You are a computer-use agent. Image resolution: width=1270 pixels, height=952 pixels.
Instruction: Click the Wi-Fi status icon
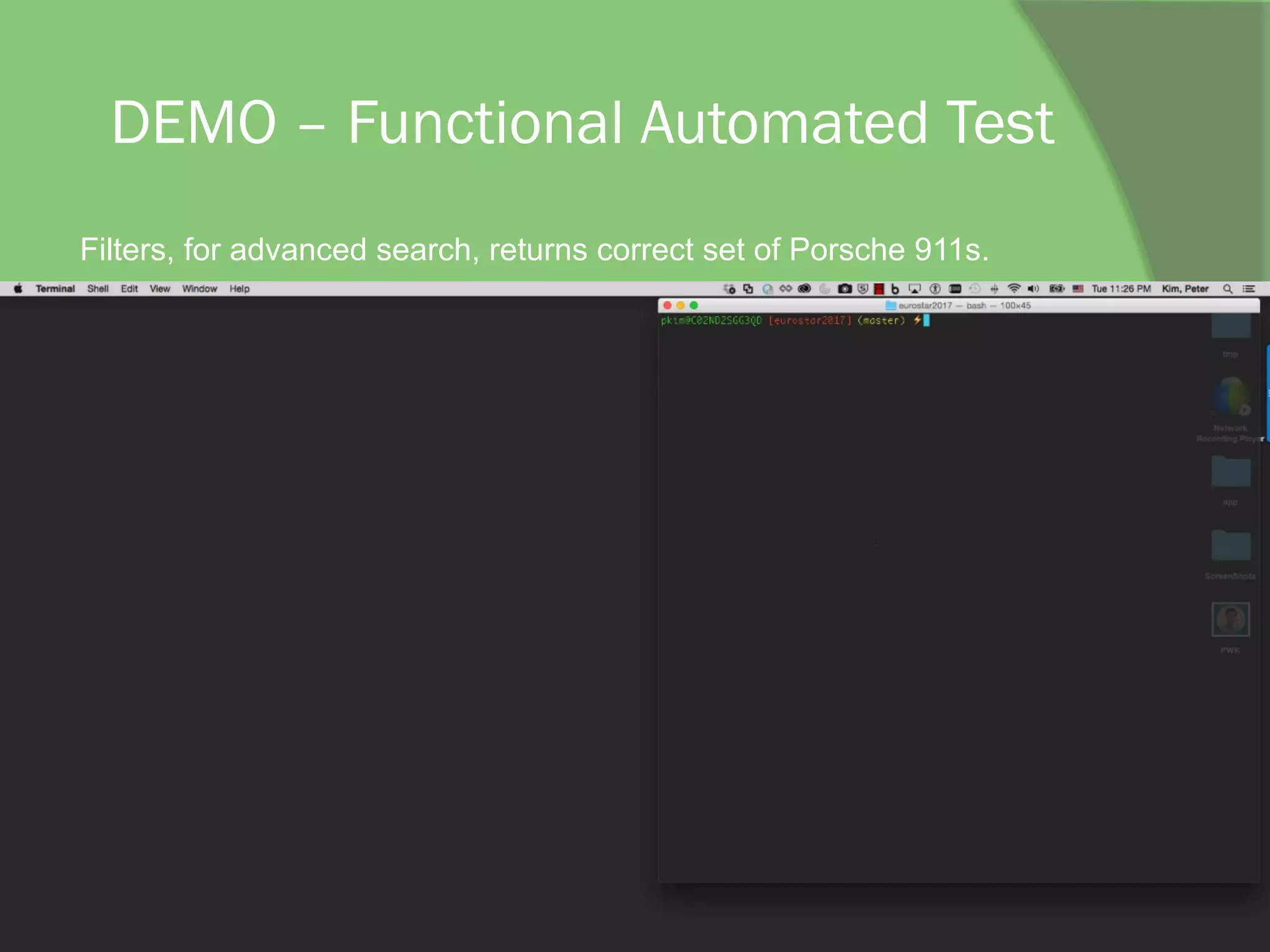click(1014, 289)
